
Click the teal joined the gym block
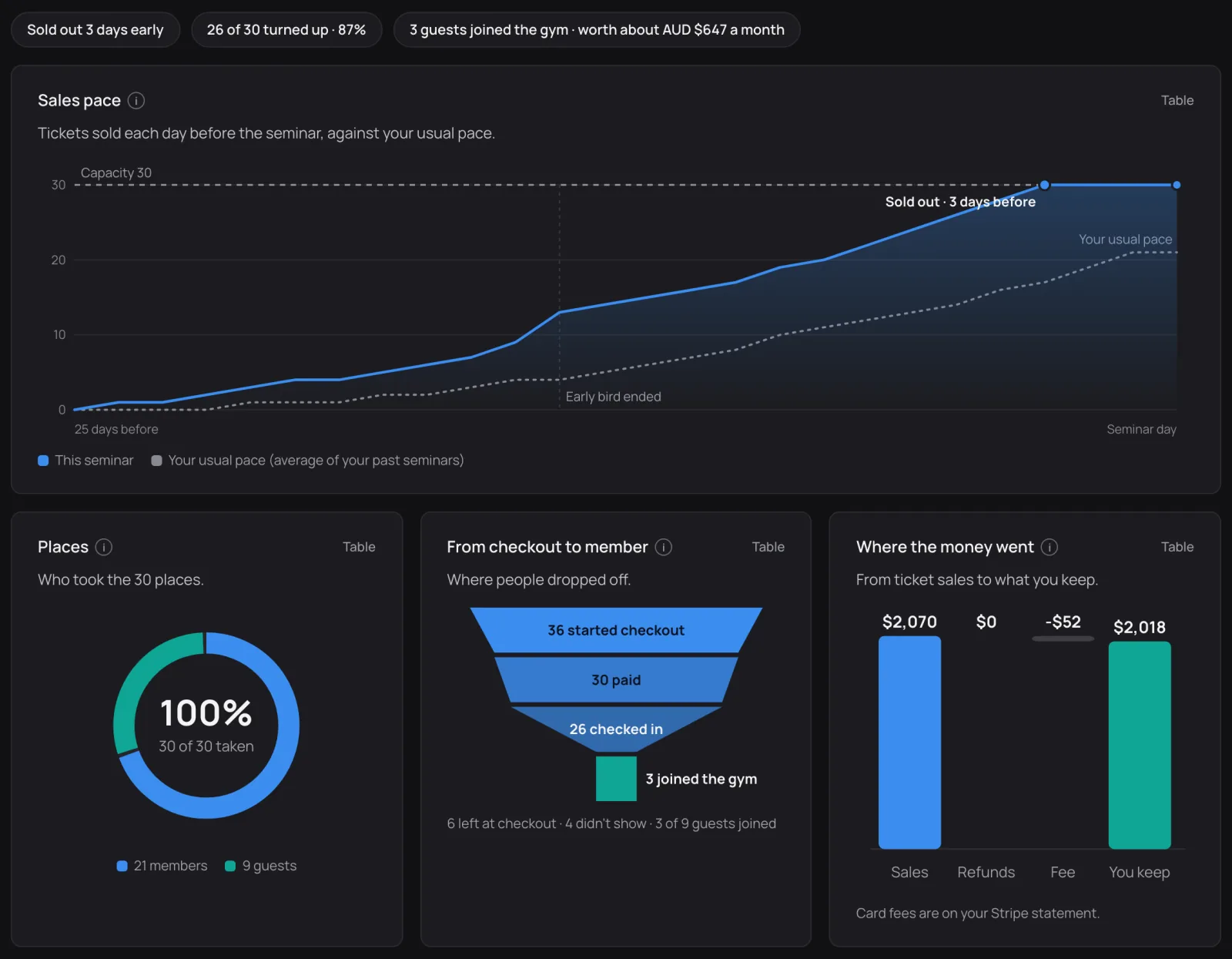pyautogui.click(x=616, y=779)
